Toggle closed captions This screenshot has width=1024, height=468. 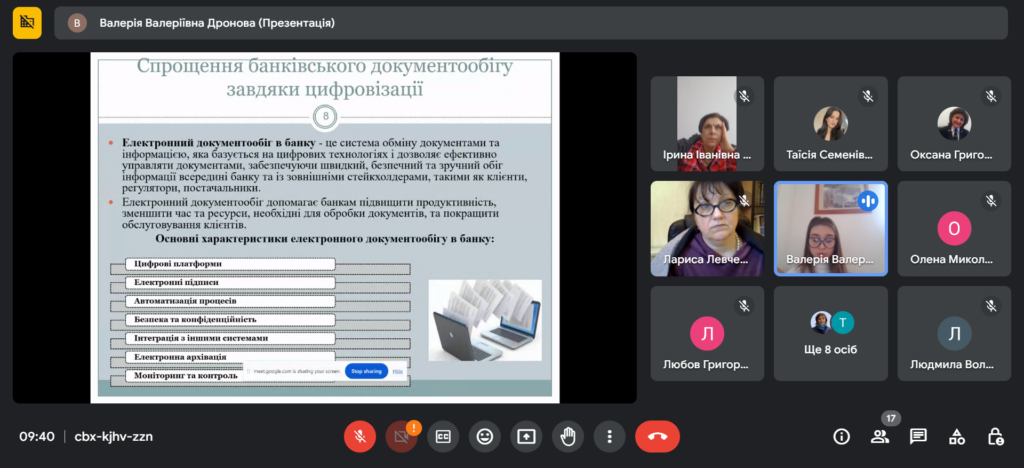(x=443, y=436)
